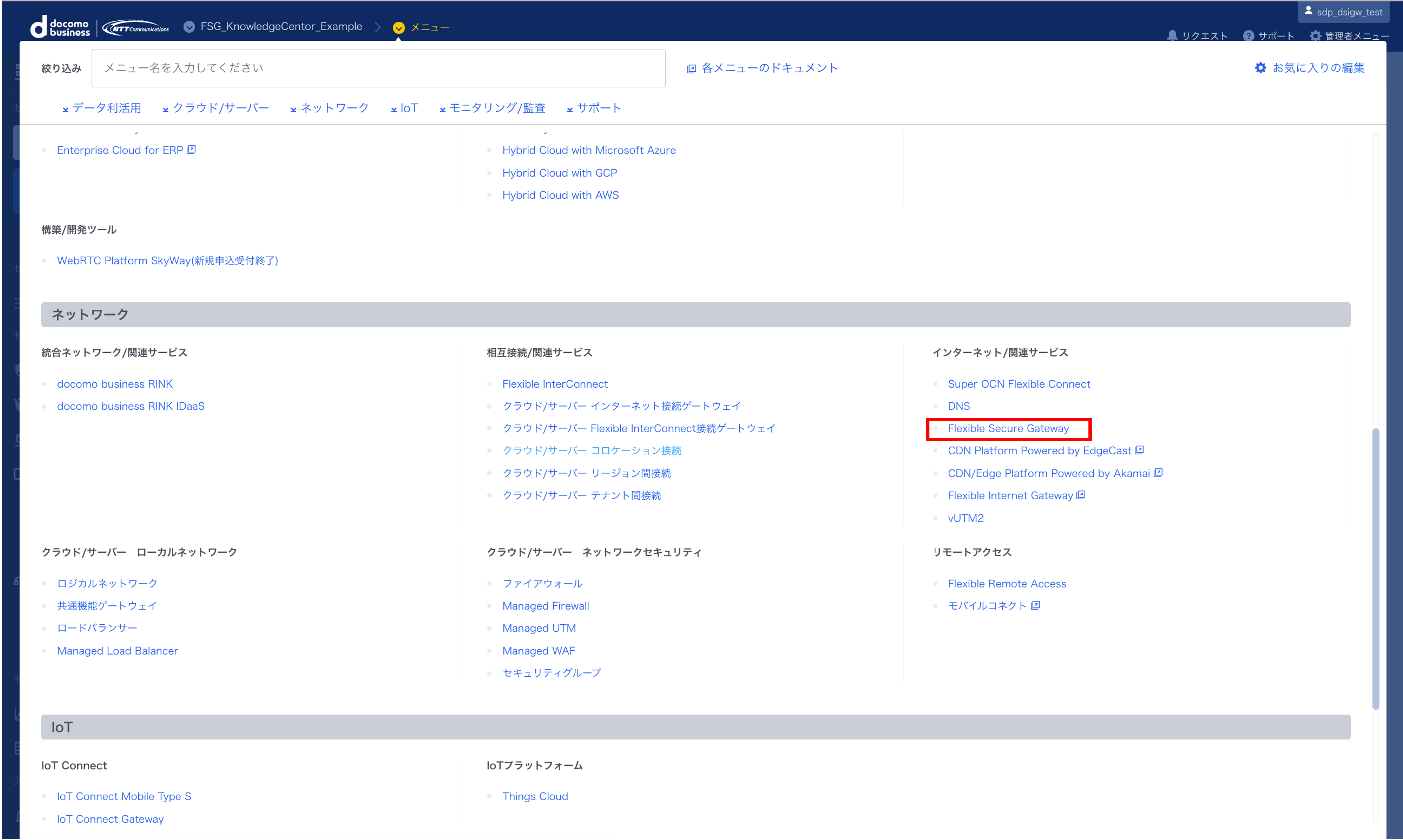Open docomo business RINK link
The height and width of the screenshot is (840, 1403).
point(115,383)
